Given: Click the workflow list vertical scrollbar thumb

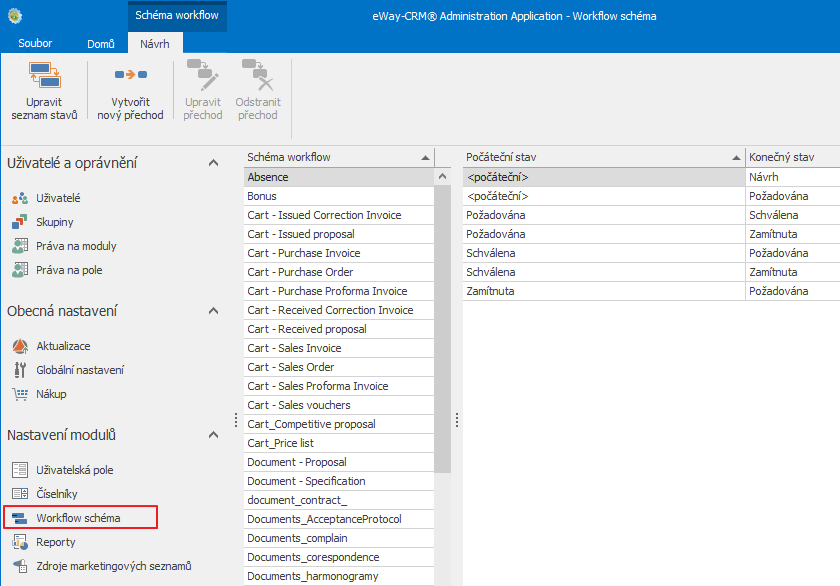Looking at the screenshot, I should [x=442, y=329].
